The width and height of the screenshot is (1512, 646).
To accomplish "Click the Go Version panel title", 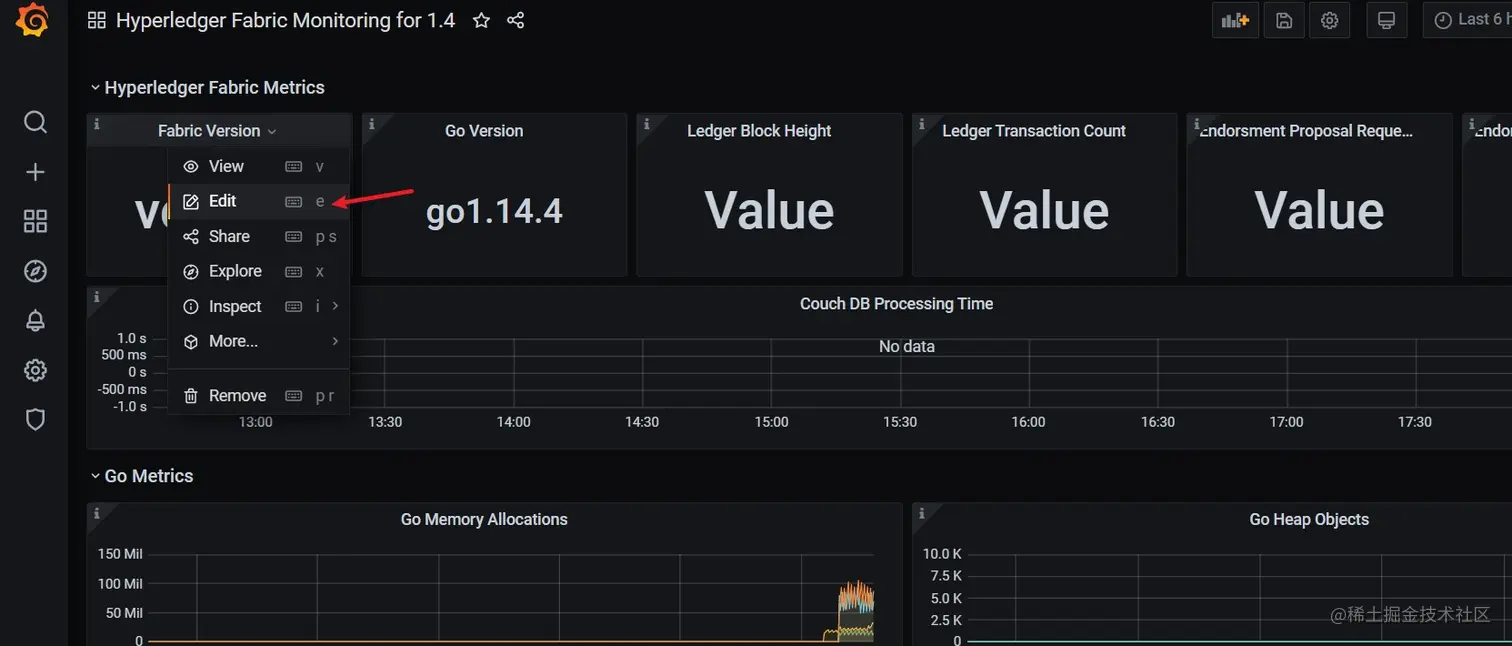I will (x=484, y=131).
